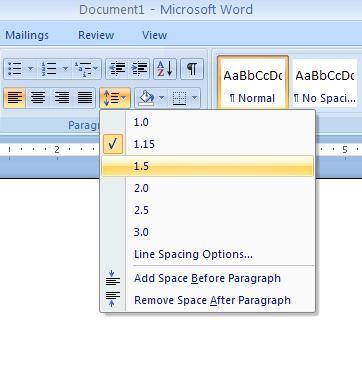Toggle Show/Hide paragraph marks
Viewport: 362px width, 376px height.
coord(192,69)
